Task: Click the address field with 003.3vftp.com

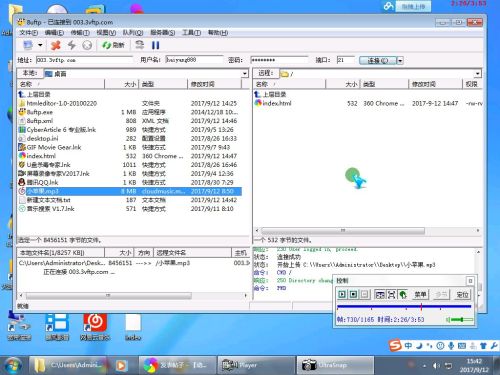Action: coord(84,60)
